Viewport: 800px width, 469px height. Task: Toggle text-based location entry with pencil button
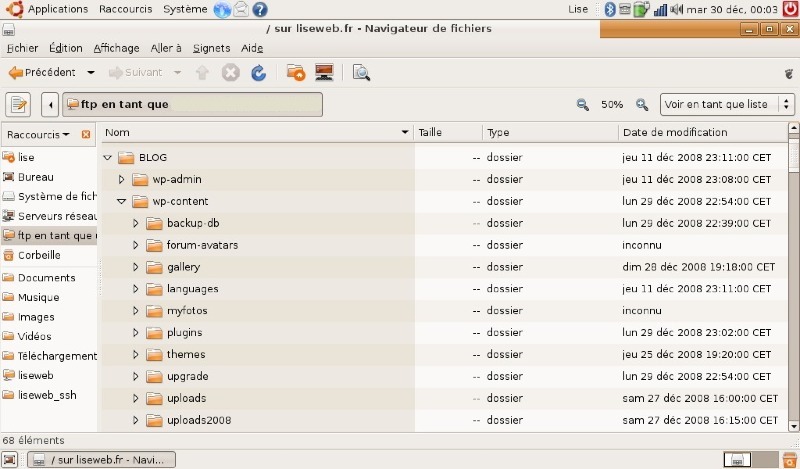[19, 104]
